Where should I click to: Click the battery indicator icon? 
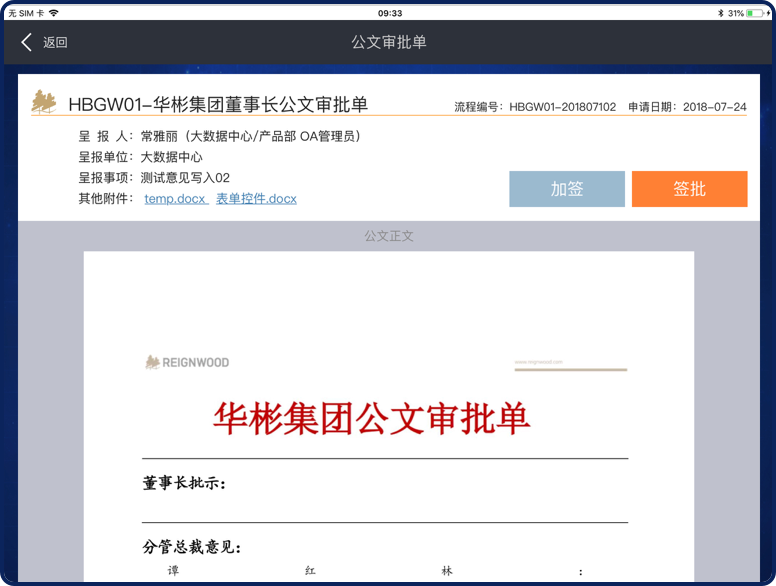coord(756,13)
